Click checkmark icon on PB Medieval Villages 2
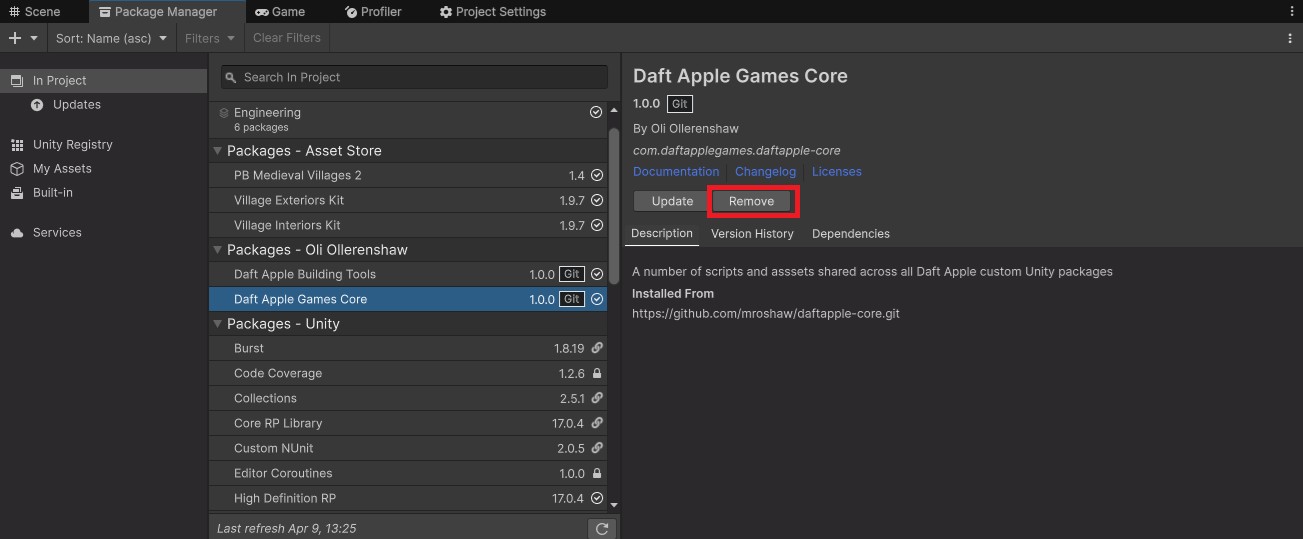This screenshot has width=1303, height=539. 597,175
